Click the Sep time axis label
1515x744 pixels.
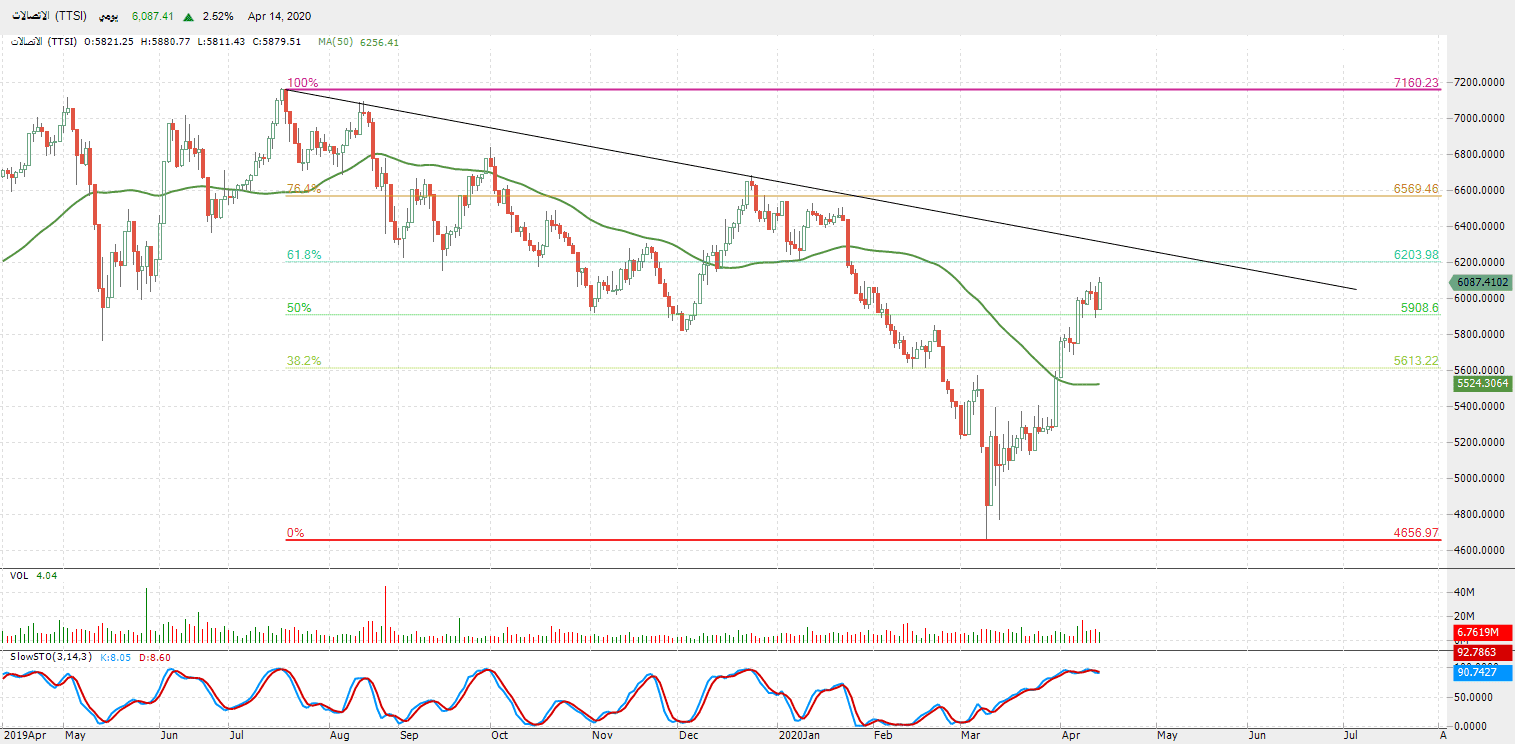408,735
